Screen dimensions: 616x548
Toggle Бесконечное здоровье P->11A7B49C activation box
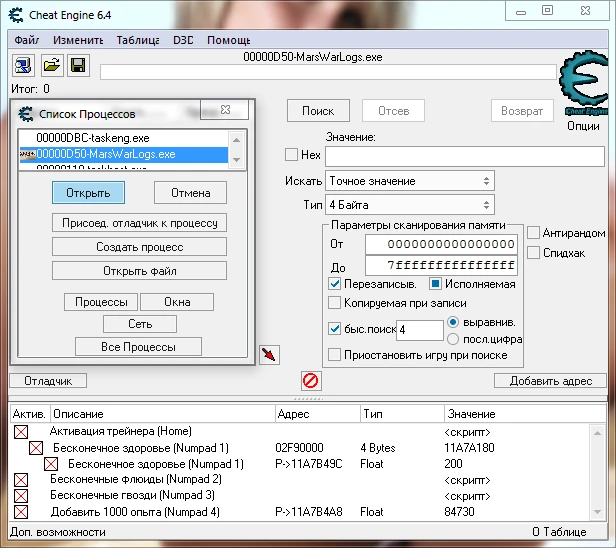(51, 464)
